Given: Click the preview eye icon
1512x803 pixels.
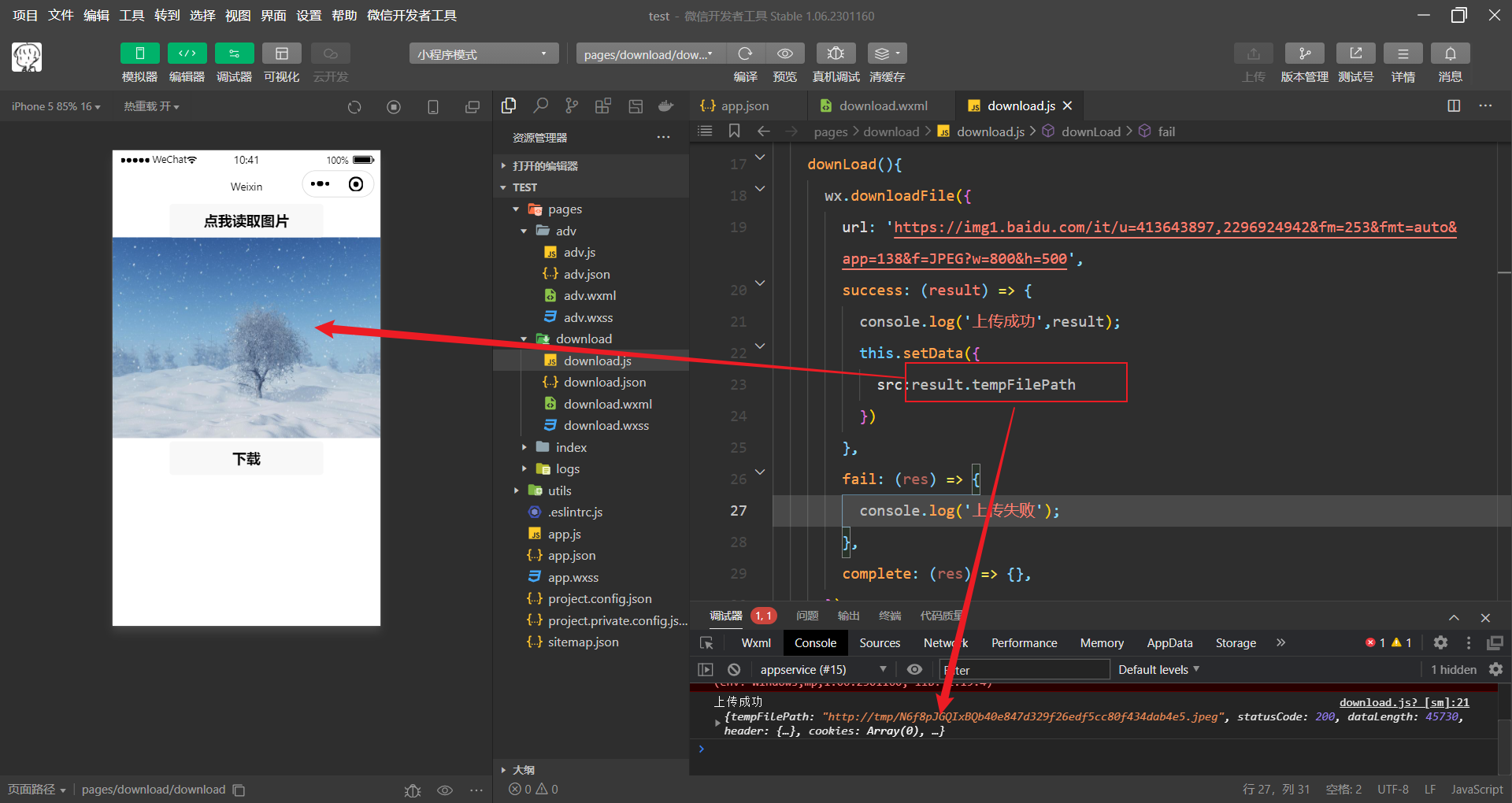Looking at the screenshot, I should point(785,54).
